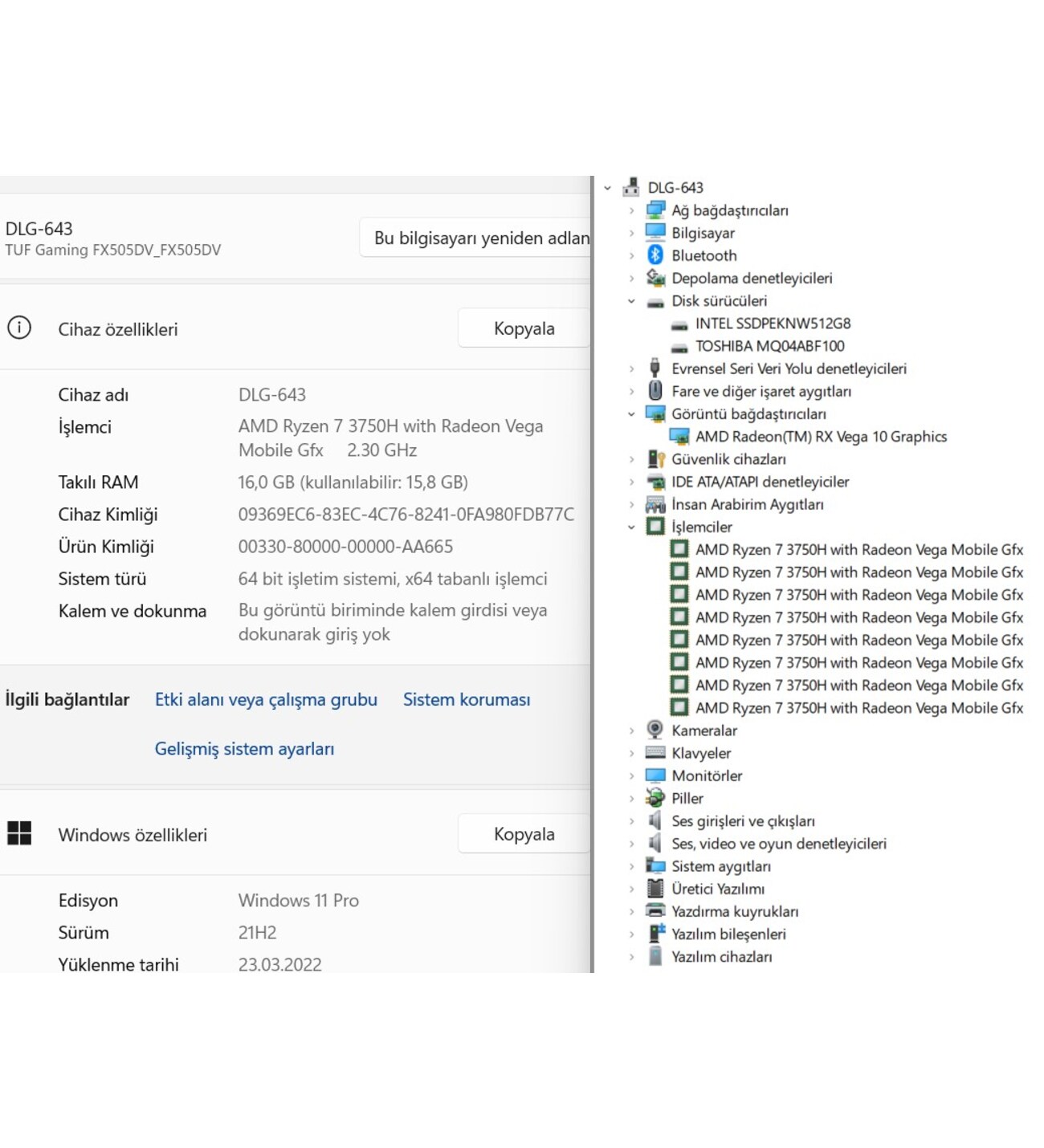Click the Klavyeler keyboard icon
Screen dimensions: 1044x1148
click(x=655, y=753)
